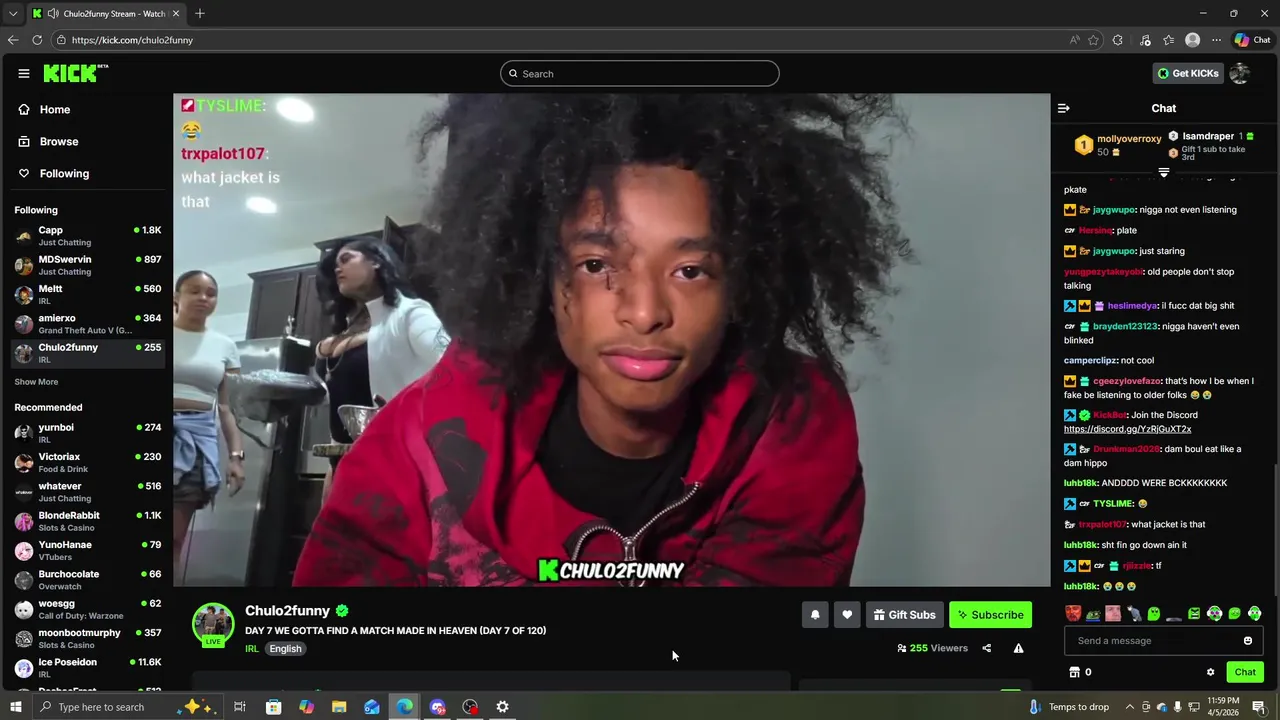
Task: Open Victoriax recommended channel
Action: point(88,462)
